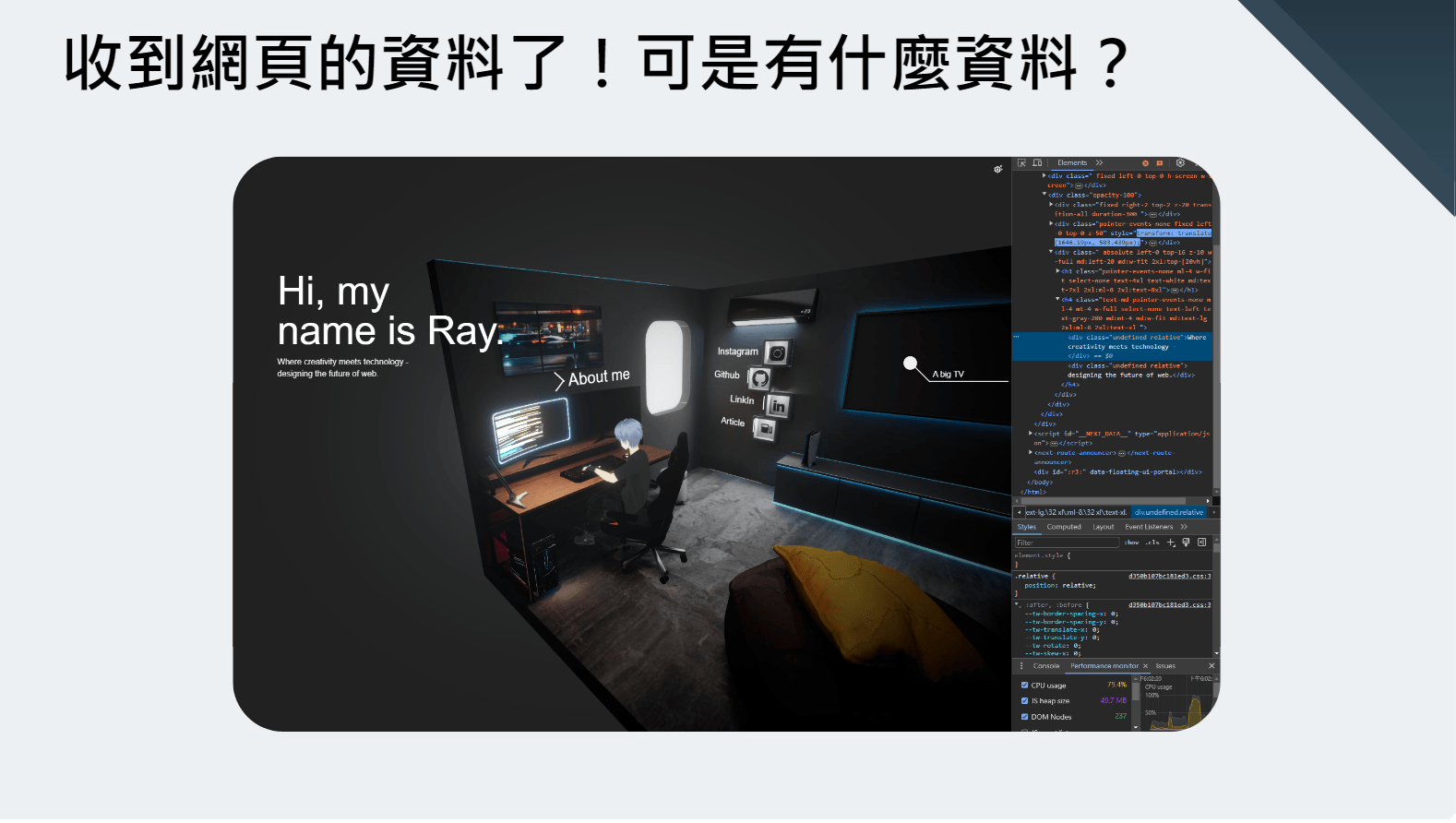Open css link beside .relative rule
1456x823 pixels.
point(1169,576)
